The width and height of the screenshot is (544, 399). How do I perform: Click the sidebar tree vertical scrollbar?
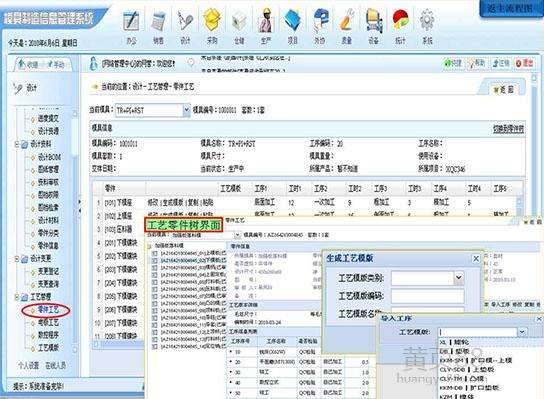(75, 231)
